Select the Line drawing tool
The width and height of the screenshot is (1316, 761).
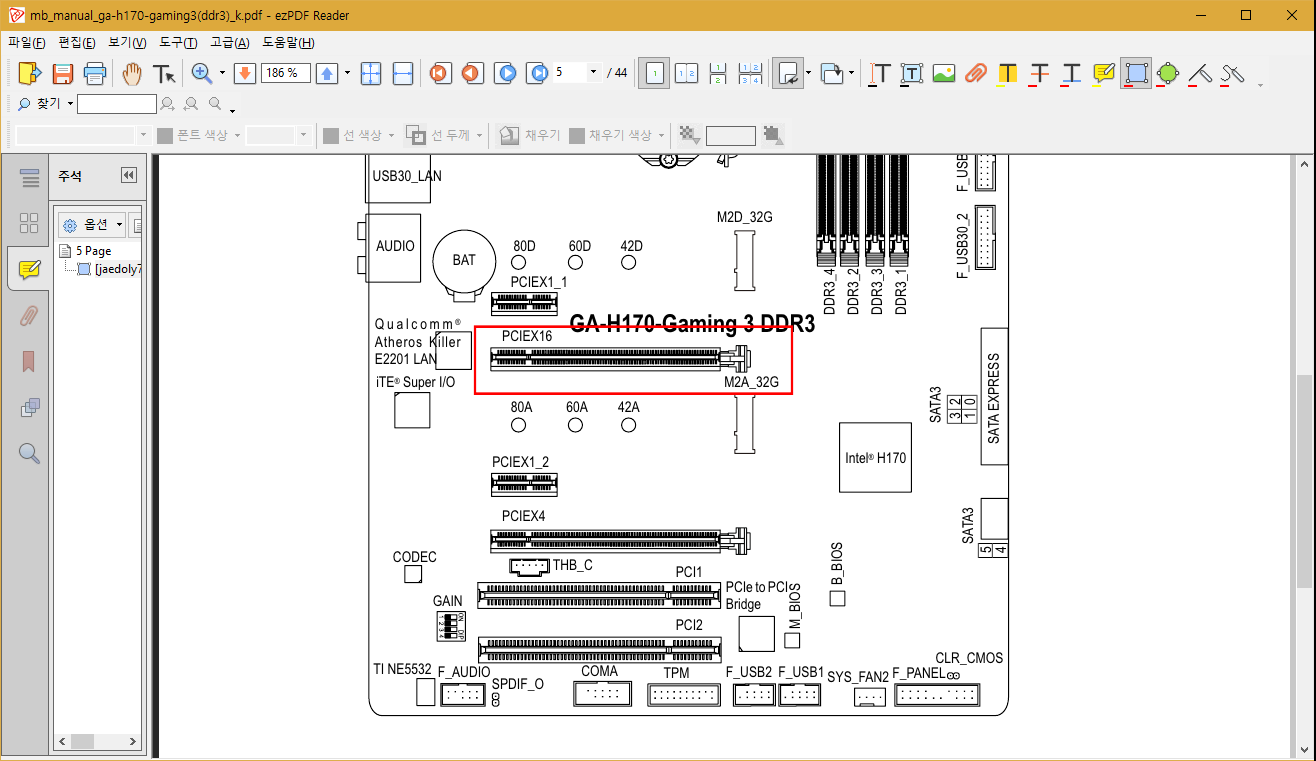(x=1200, y=73)
